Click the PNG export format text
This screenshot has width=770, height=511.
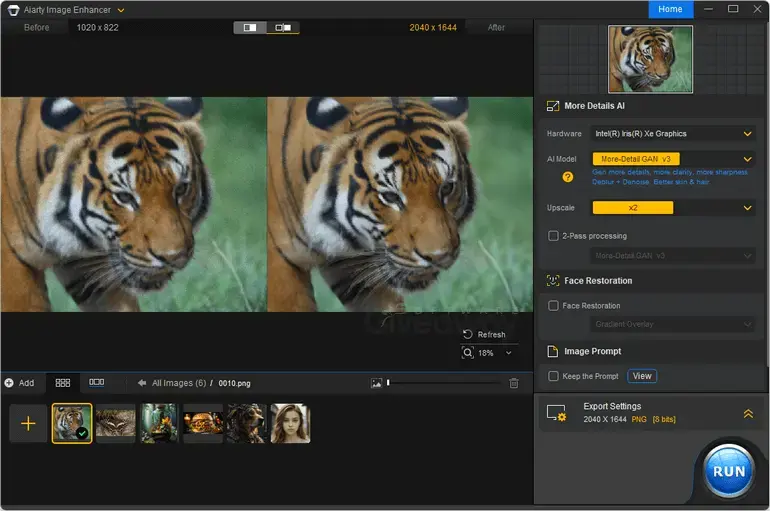pyautogui.click(x=639, y=419)
